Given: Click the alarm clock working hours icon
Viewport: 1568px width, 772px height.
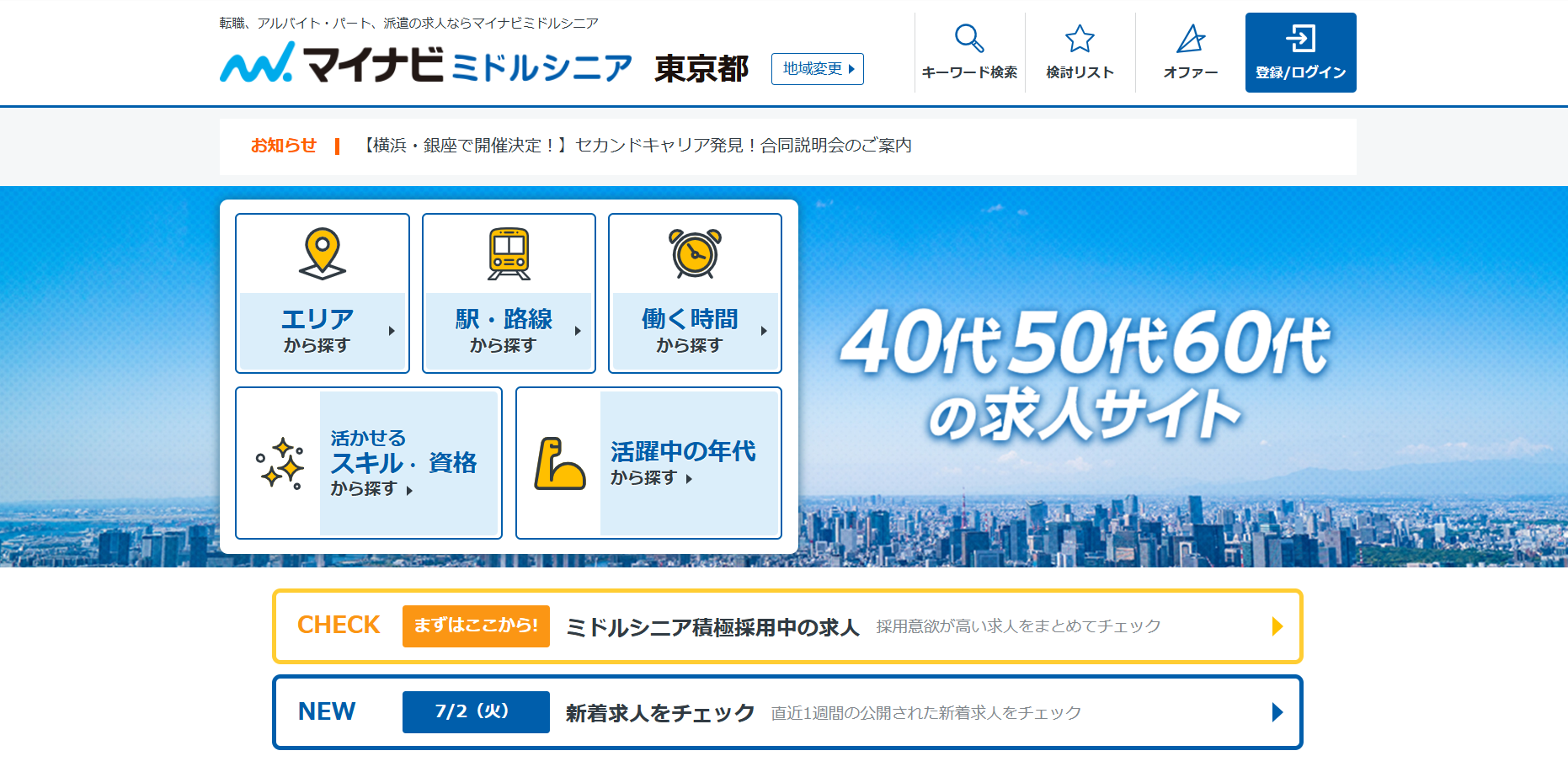Looking at the screenshot, I should (695, 253).
